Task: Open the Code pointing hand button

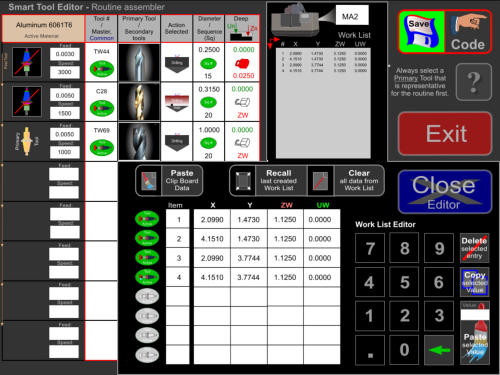Action: [x=468, y=32]
